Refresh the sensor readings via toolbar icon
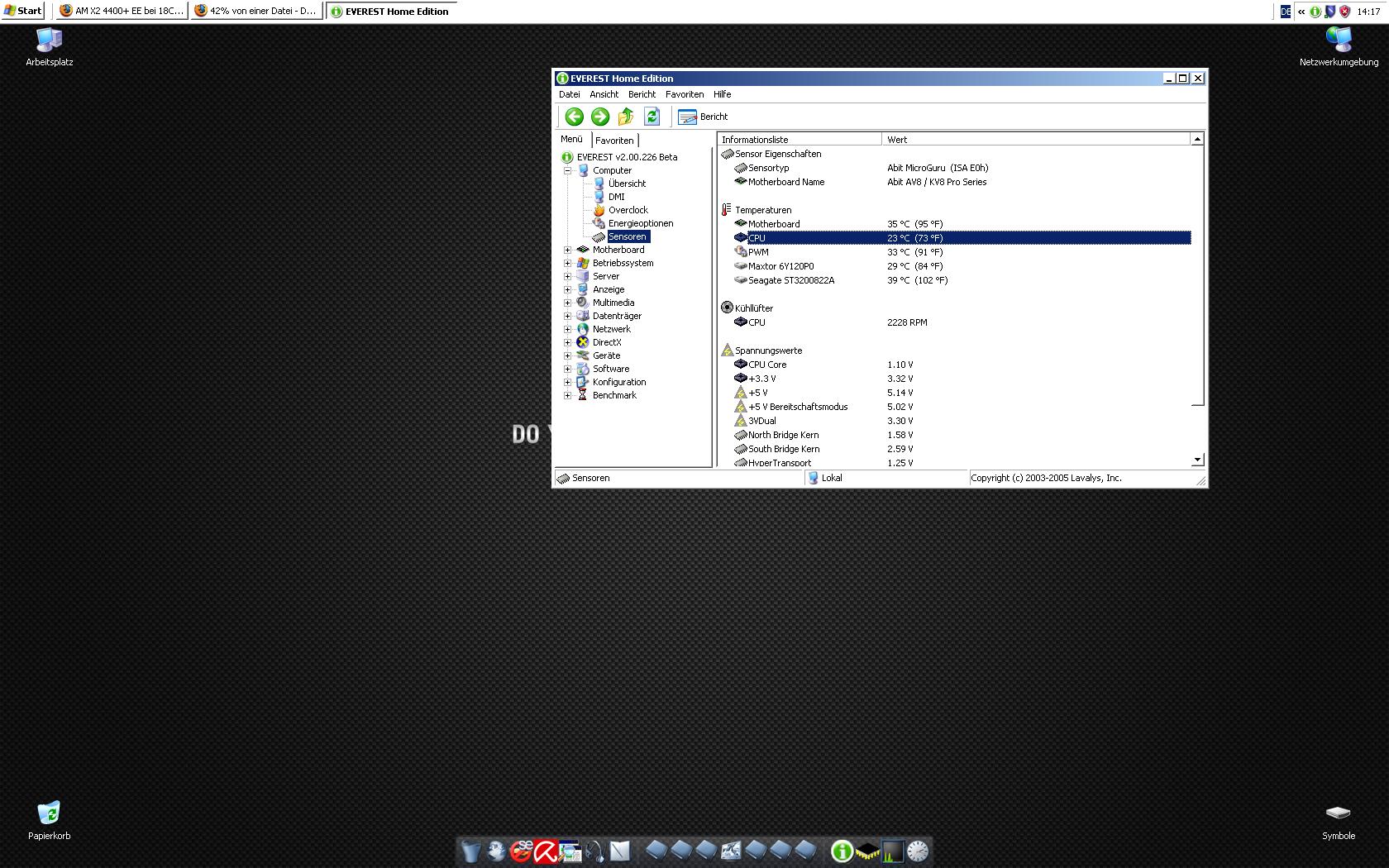 pyautogui.click(x=652, y=117)
